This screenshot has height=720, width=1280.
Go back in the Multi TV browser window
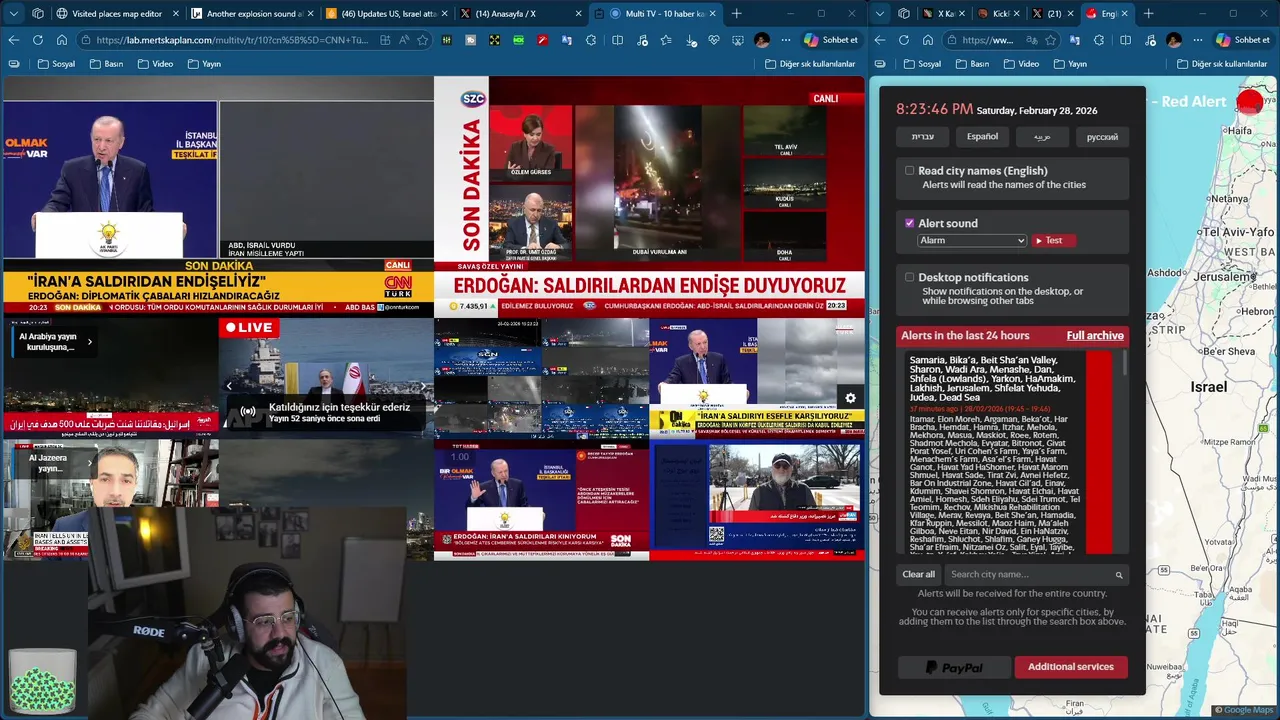click(14, 40)
